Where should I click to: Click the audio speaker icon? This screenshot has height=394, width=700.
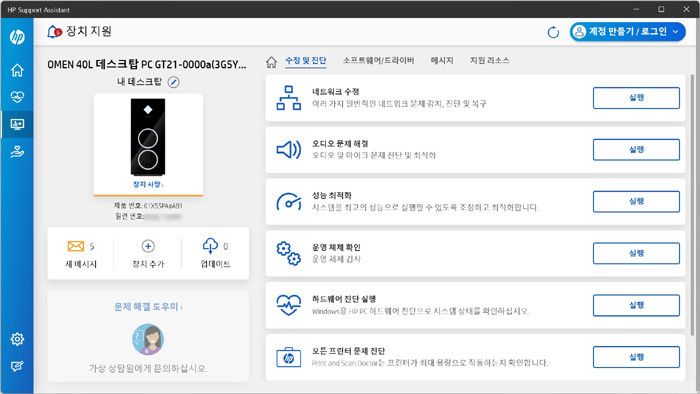click(x=288, y=150)
